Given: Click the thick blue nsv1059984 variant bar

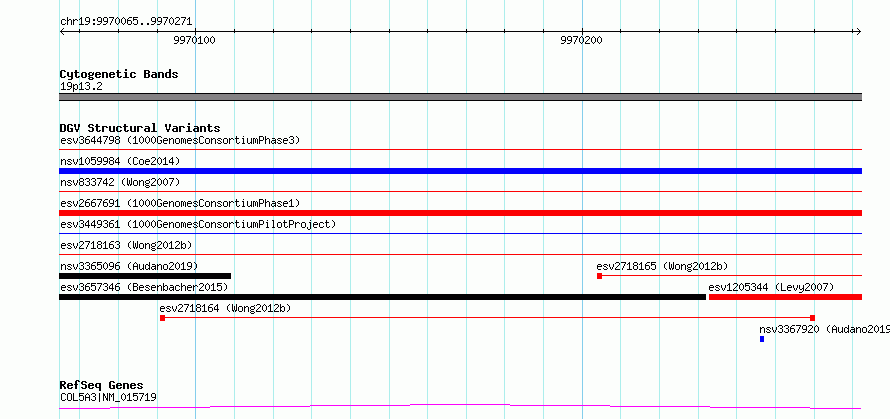Looking at the screenshot, I should (460, 171).
